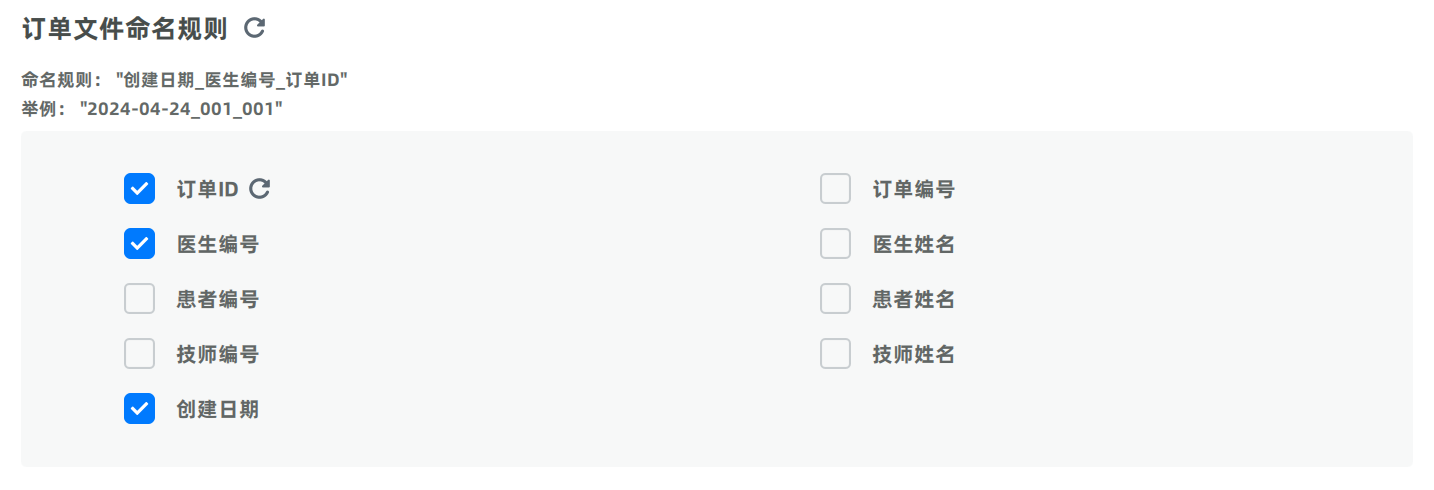Disable the 创建日期 checkbox
The image size is (1434, 490).
pyautogui.click(x=139, y=408)
